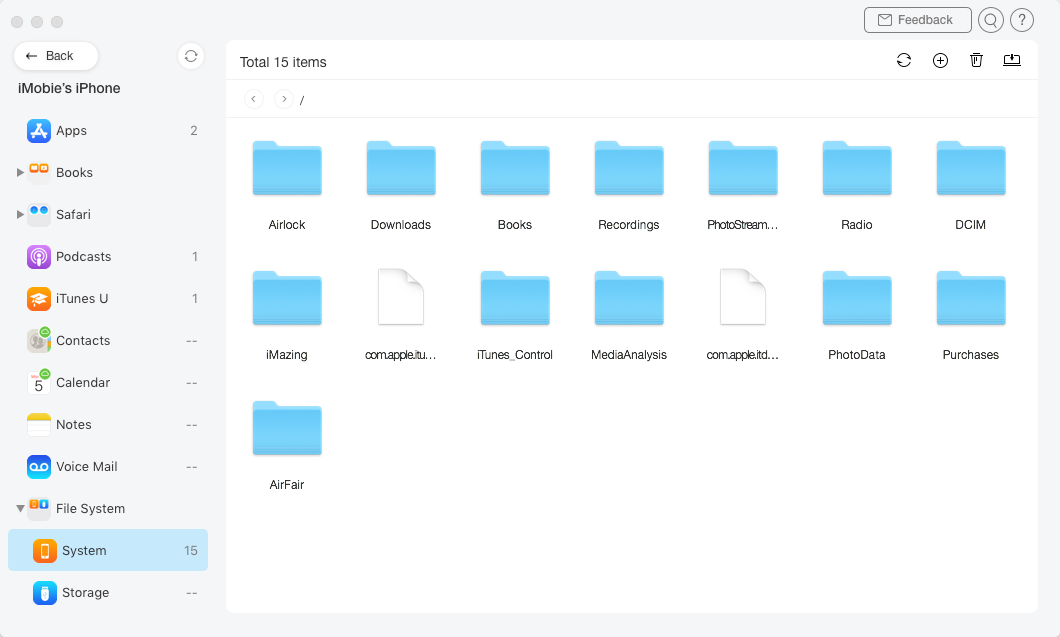Click the root path slash breadcrumb
Viewport: 1060px width, 637px height.
[x=302, y=100]
